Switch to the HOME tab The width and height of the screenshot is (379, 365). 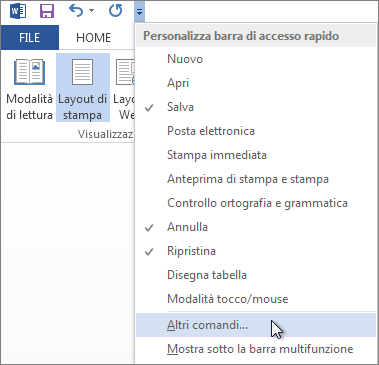pyautogui.click(x=93, y=38)
